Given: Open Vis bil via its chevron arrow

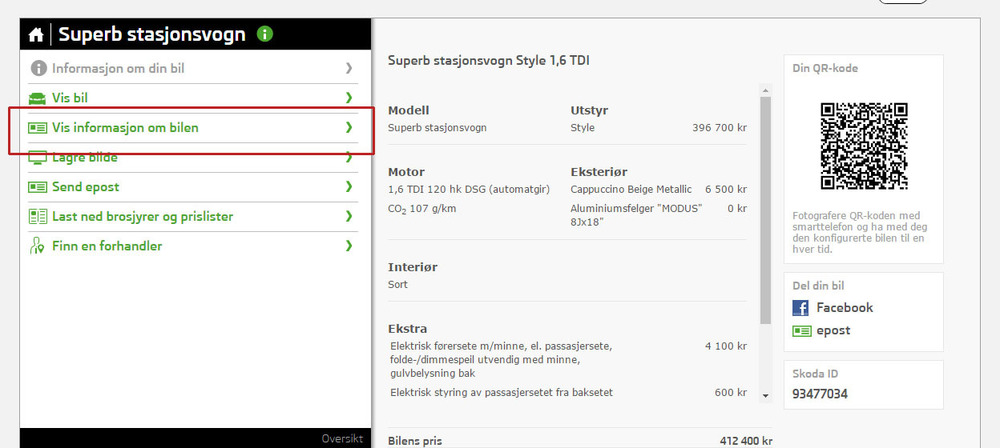Looking at the screenshot, I should click(x=349, y=98).
